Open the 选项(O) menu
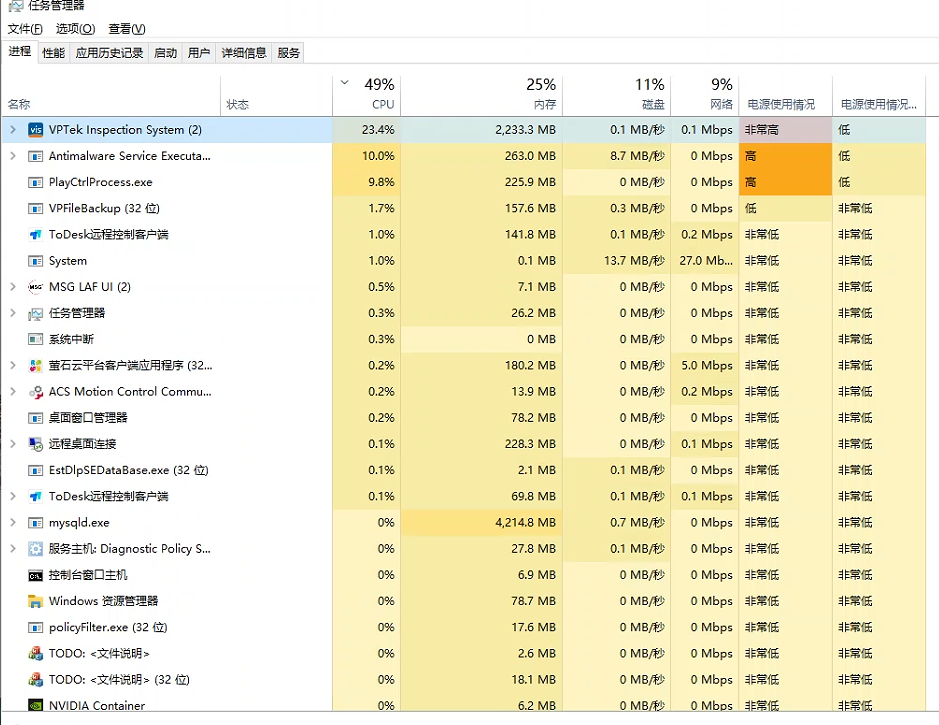The image size is (939, 725). (x=75, y=29)
